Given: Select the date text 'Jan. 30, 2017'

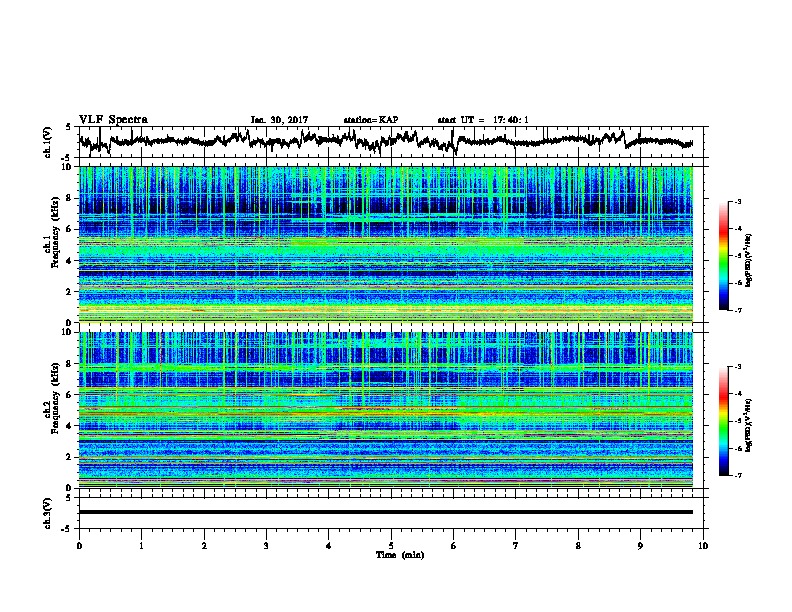Looking at the screenshot, I should pos(279,120).
